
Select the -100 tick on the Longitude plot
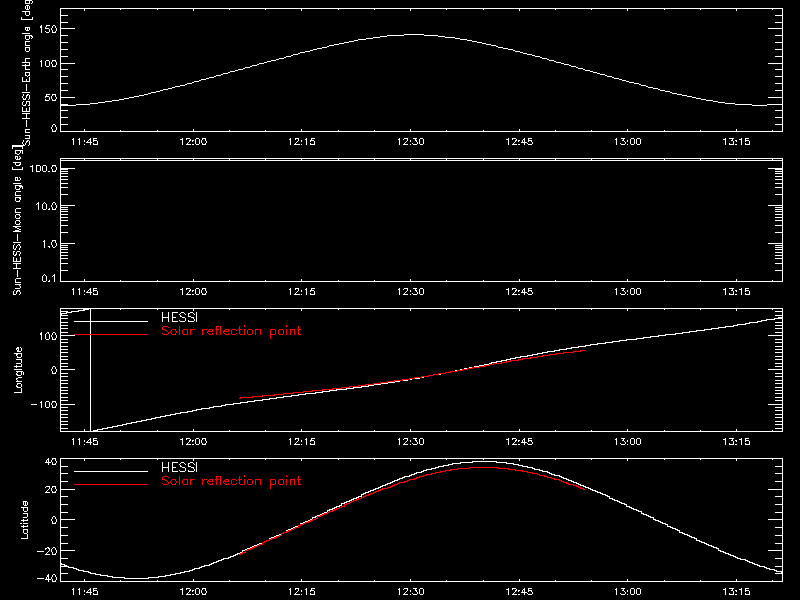coord(44,404)
